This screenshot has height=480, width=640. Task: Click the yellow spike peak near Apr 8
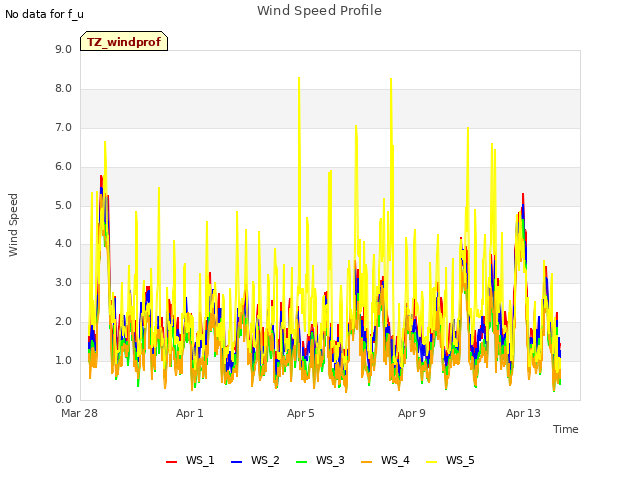pyautogui.click(x=391, y=79)
